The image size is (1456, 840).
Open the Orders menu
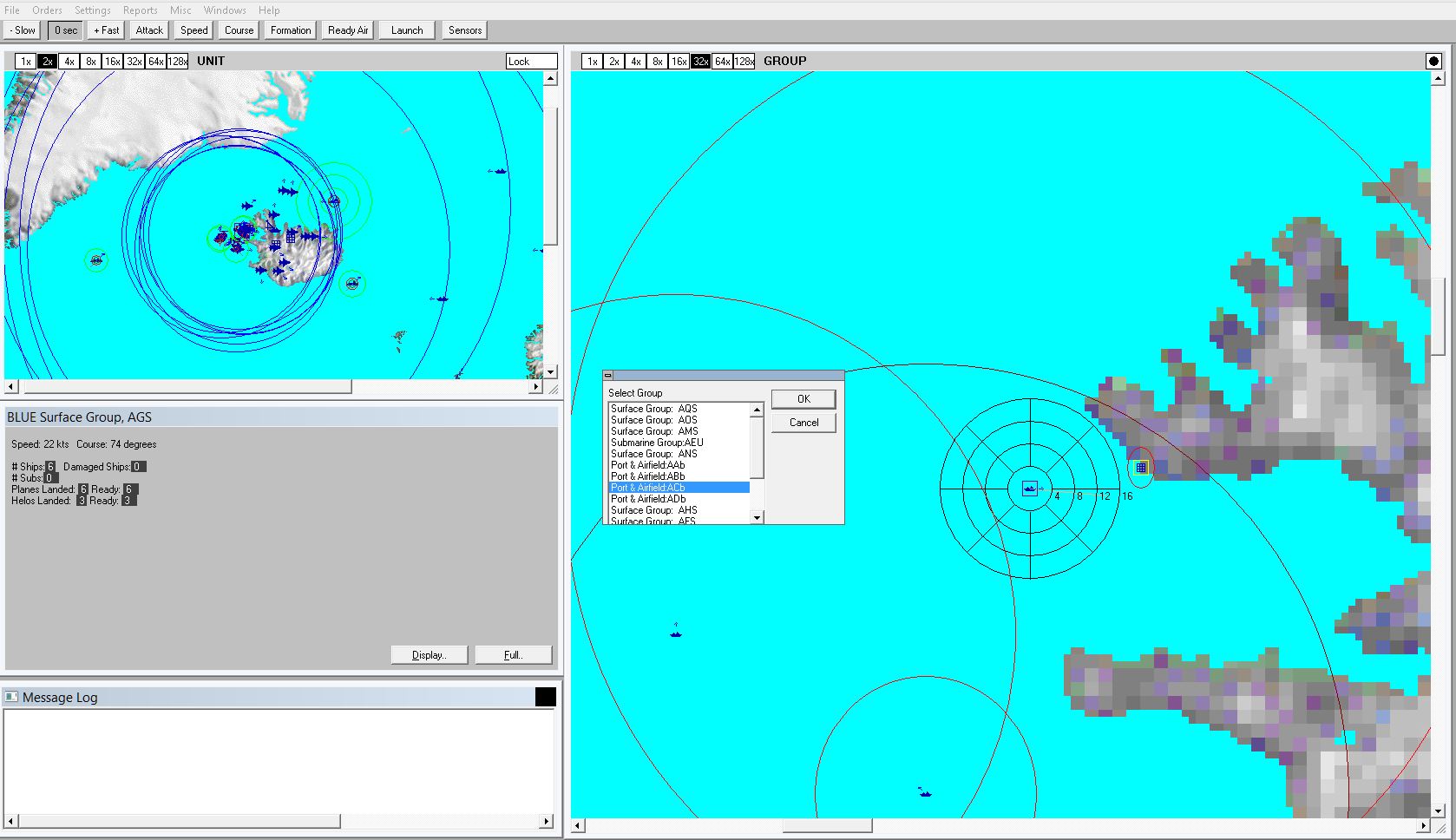[x=47, y=10]
